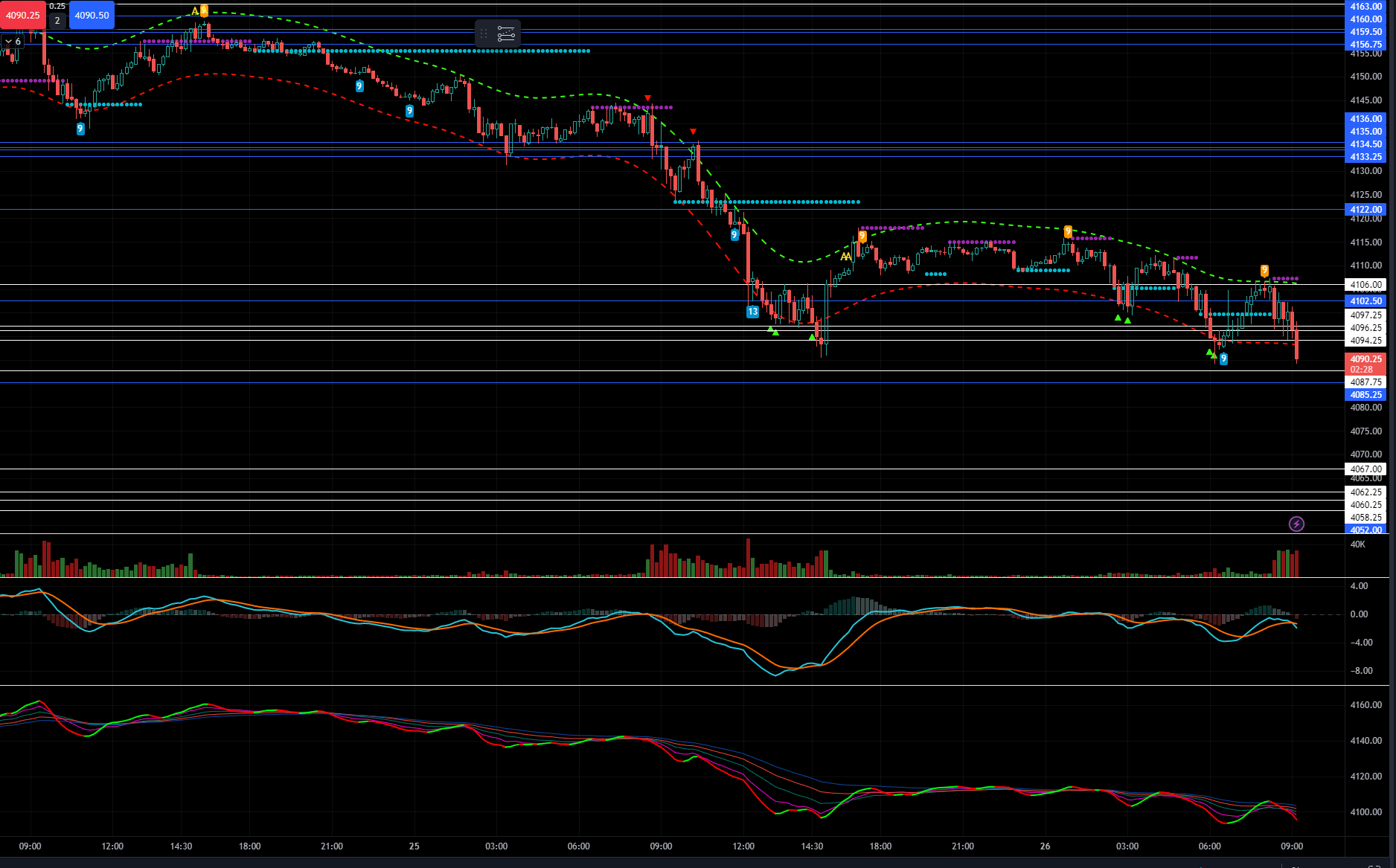Click the blue 9 marker near the last candle

[1223, 359]
